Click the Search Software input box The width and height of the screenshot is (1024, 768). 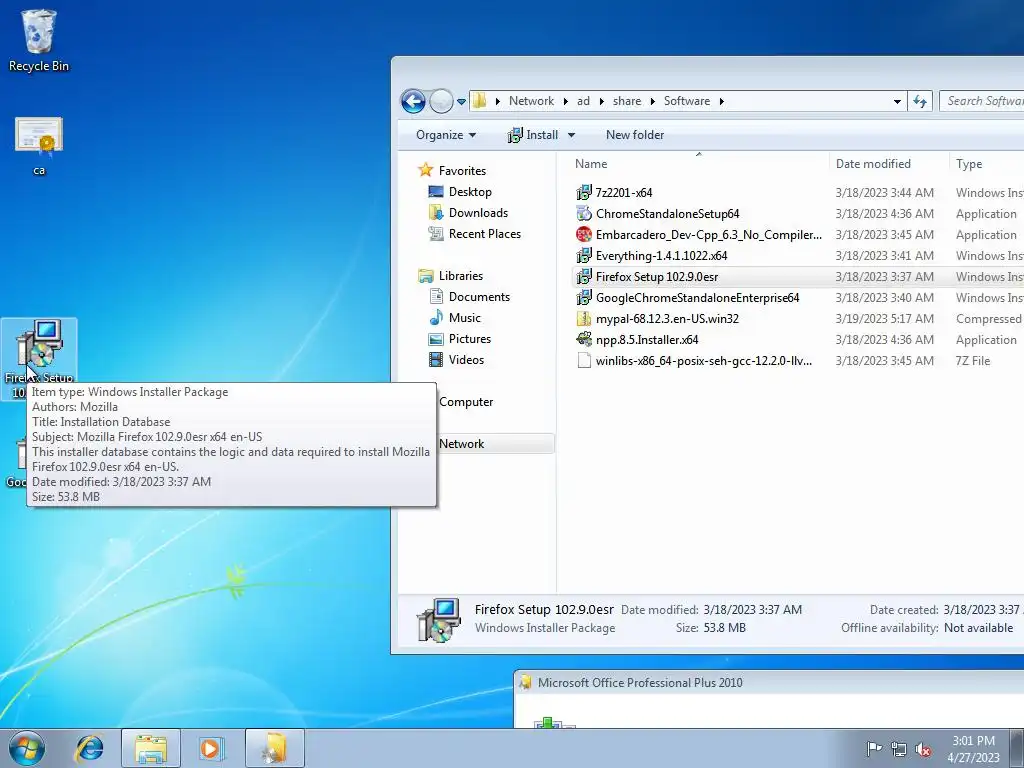[x=982, y=101]
